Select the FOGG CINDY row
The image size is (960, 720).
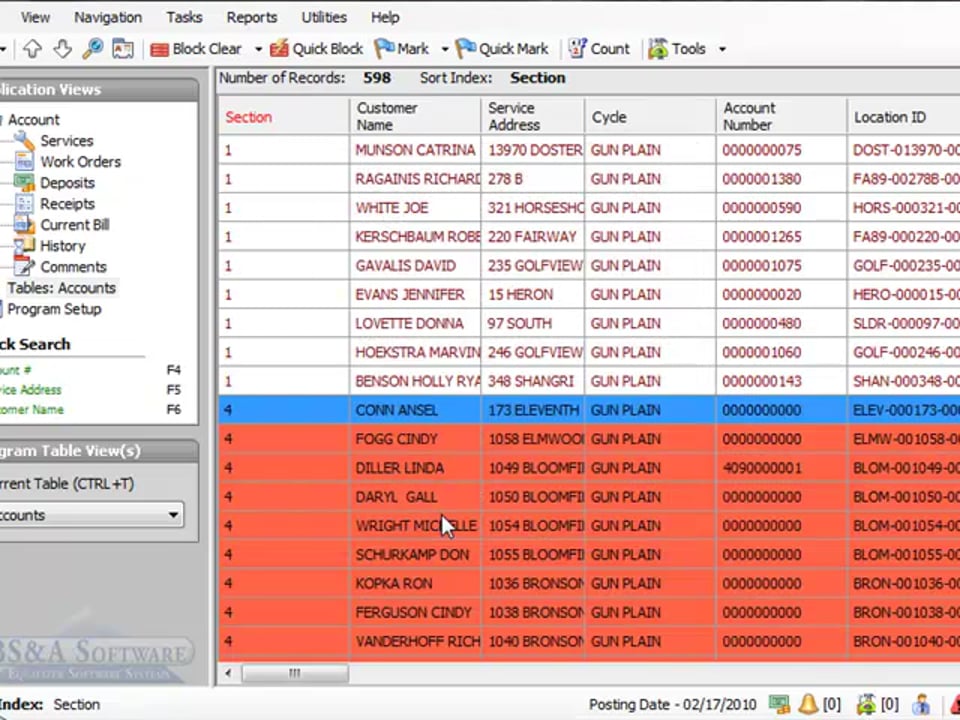pos(589,439)
